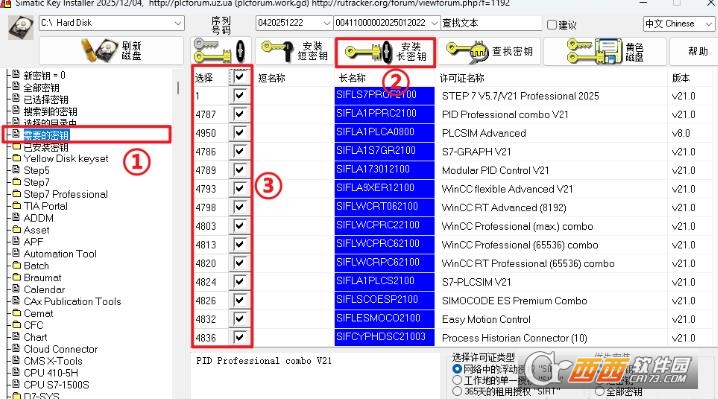Open the 00411000002025012022 dropdown
This screenshot has width=718, height=399.
(x=434, y=23)
